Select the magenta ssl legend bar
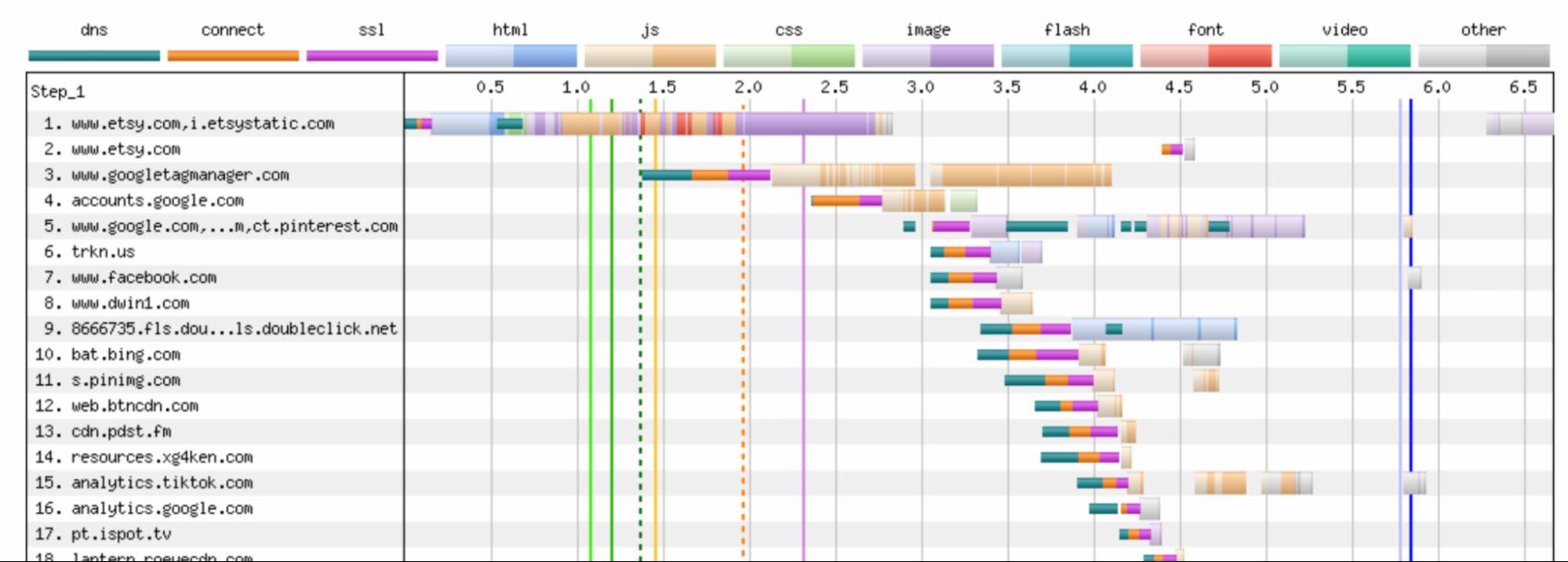This screenshot has width=1568, height=562. pyautogui.click(x=372, y=56)
